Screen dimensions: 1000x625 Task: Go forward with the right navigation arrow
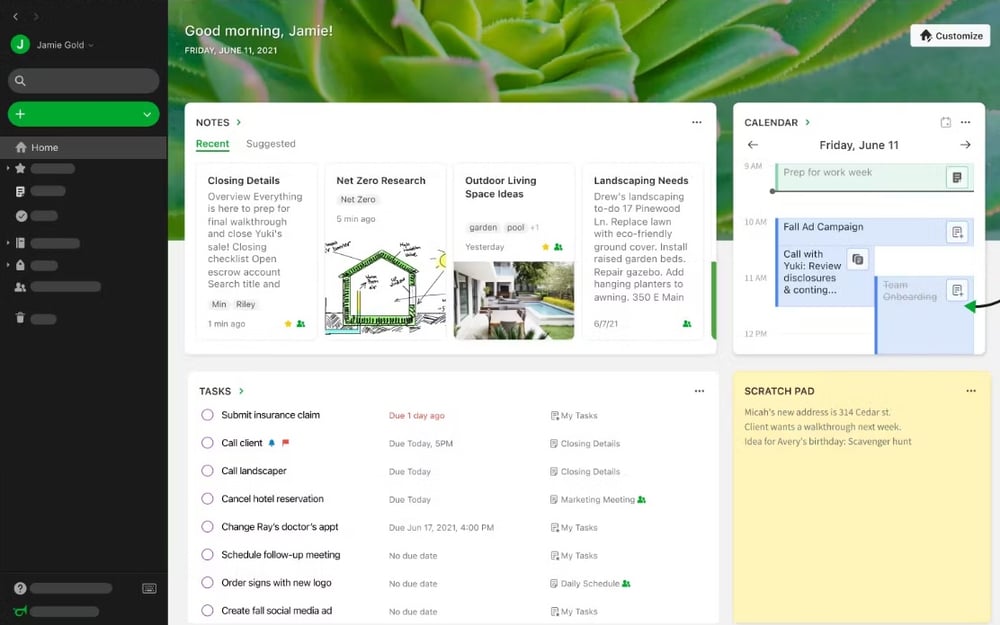click(x=36, y=17)
